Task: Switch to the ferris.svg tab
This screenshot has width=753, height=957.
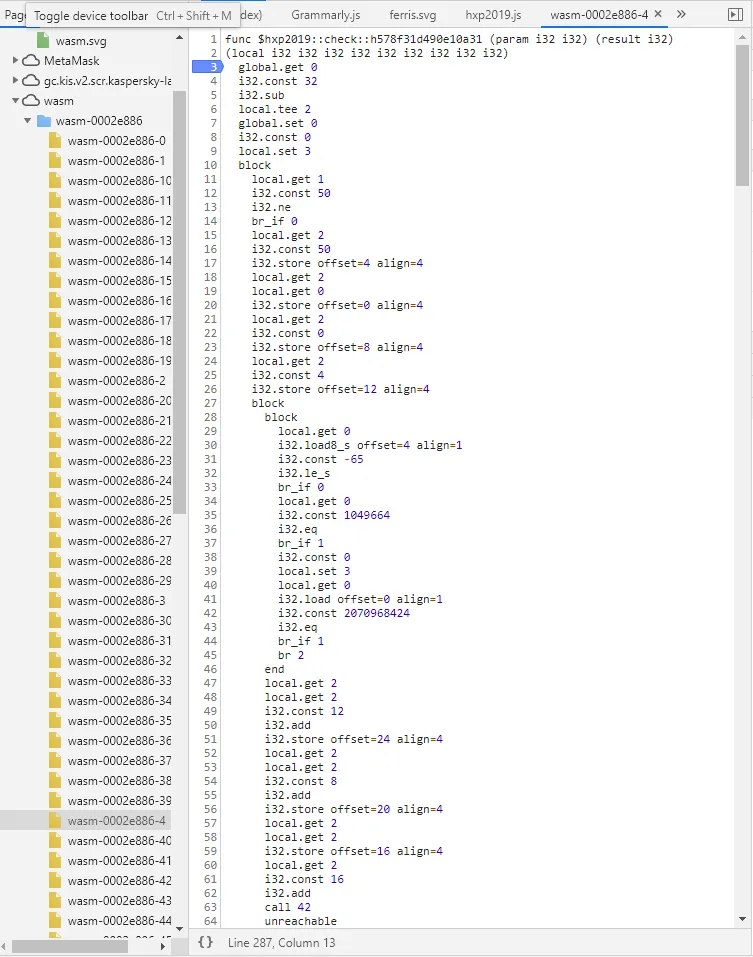Action: [x=413, y=14]
